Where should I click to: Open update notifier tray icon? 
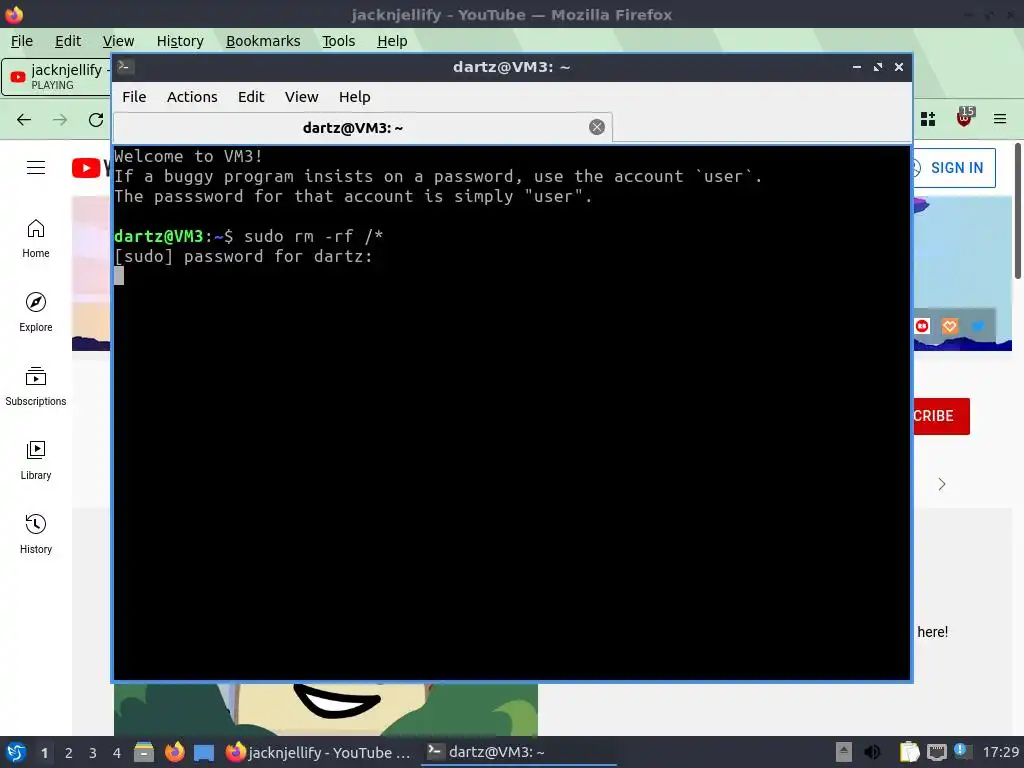click(x=961, y=751)
